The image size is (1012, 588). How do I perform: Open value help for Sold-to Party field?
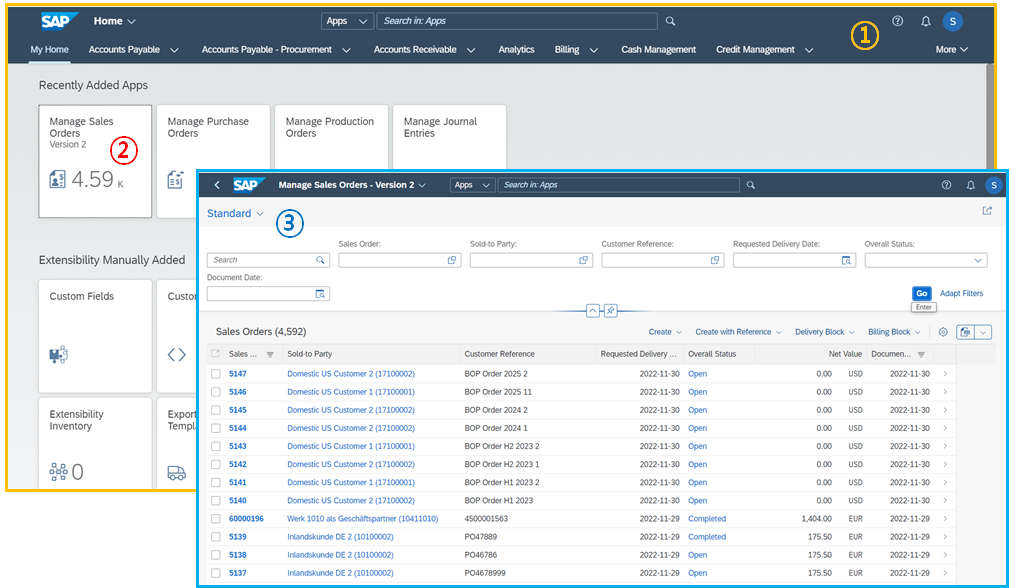(583, 260)
